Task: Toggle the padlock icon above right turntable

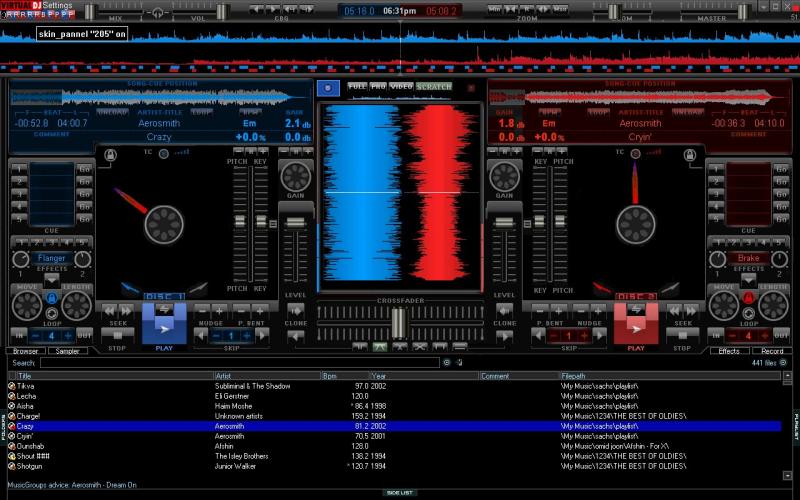Action: pos(690,155)
